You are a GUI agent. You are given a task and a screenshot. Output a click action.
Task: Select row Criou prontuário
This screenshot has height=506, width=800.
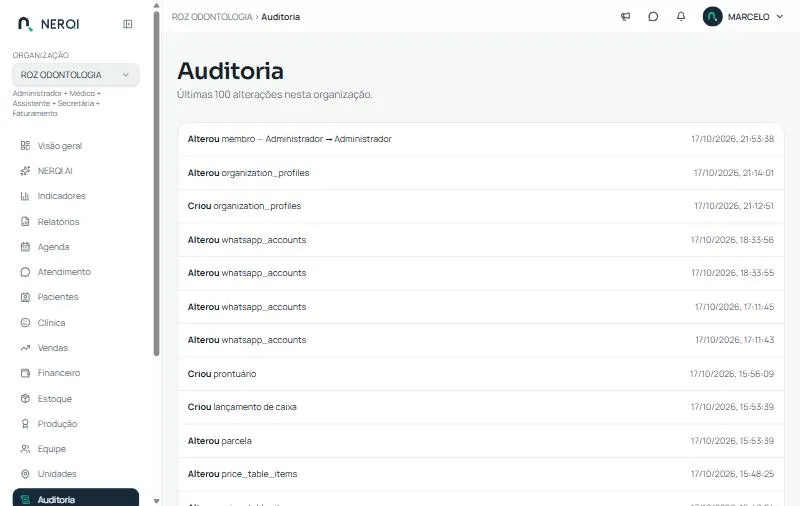click(x=481, y=374)
